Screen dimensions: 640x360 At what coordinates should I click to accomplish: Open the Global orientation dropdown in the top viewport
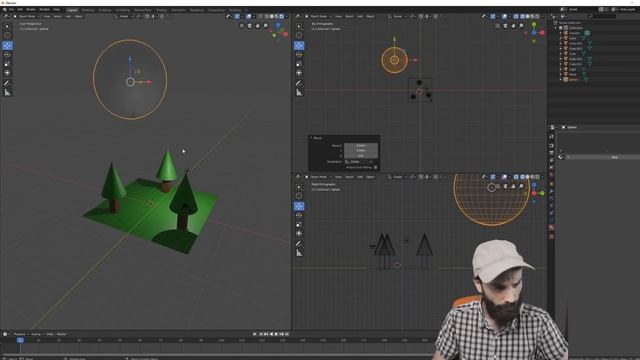[x=398, y=16]
